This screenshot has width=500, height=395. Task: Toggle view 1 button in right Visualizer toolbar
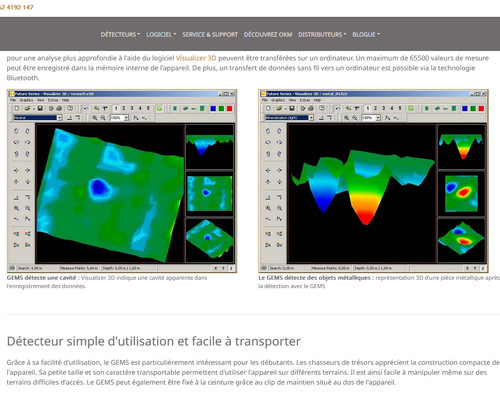tap(367, 108)
